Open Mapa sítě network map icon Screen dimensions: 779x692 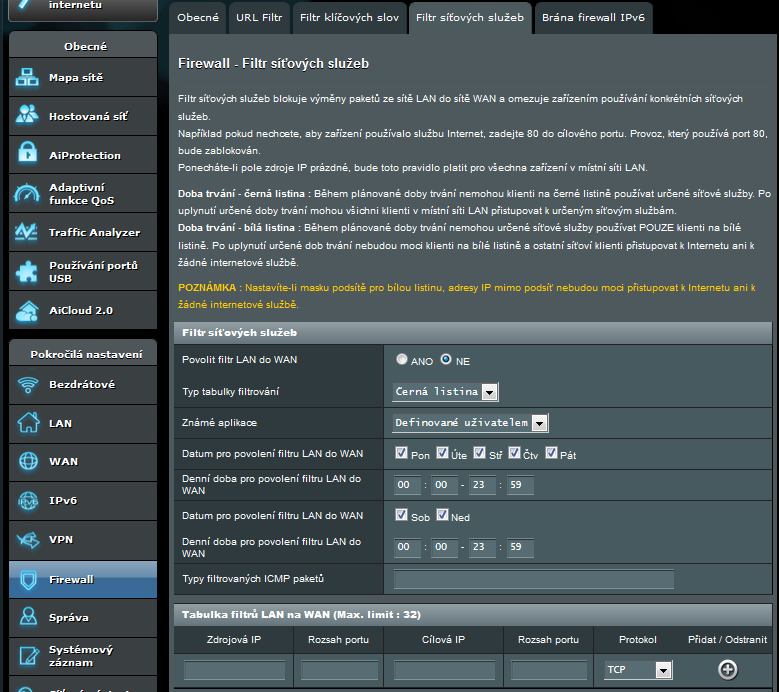(x=27, y=78)
